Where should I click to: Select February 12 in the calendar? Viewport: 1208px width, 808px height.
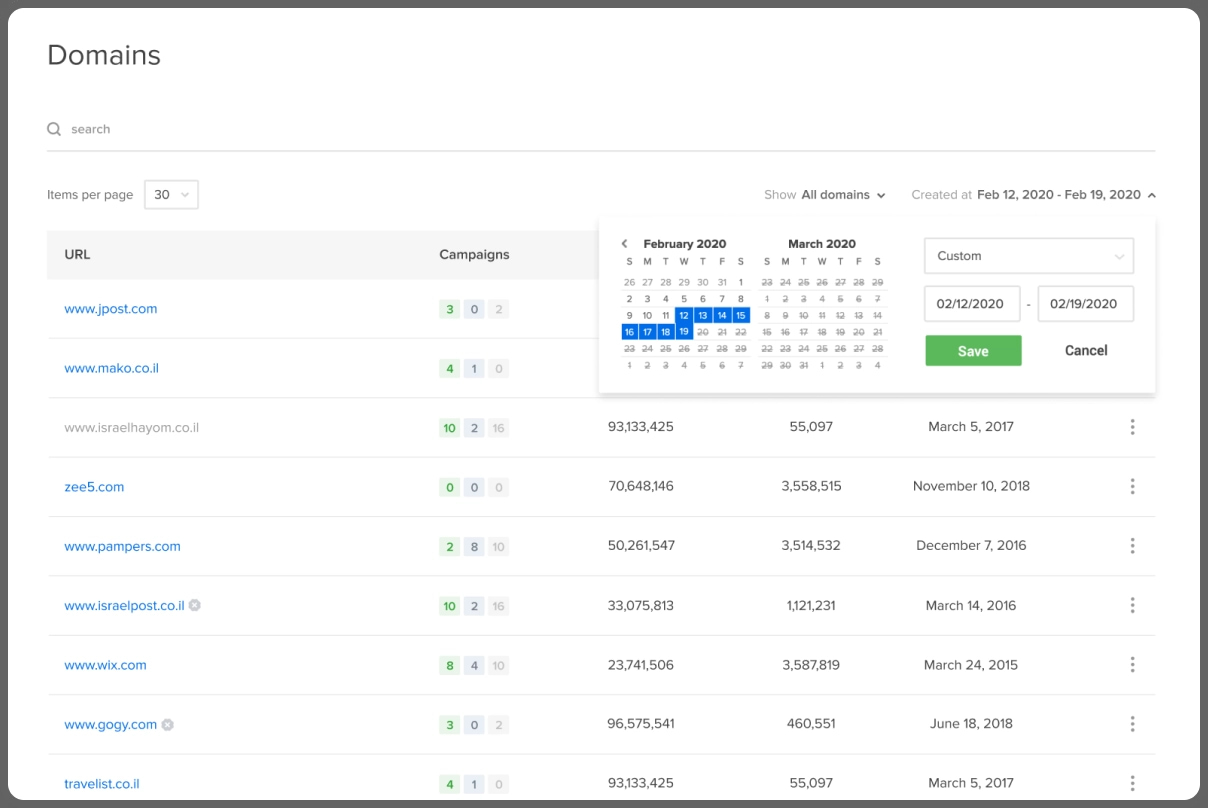[x=684, y=315]
